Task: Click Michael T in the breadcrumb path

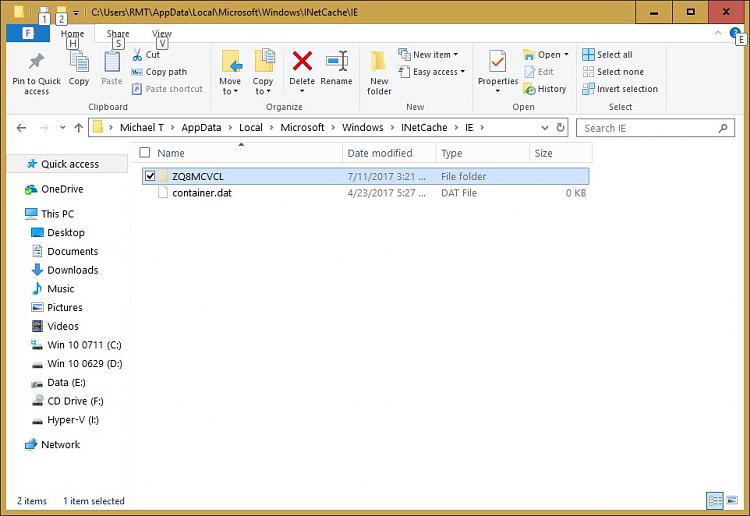Action: (142, 128)
